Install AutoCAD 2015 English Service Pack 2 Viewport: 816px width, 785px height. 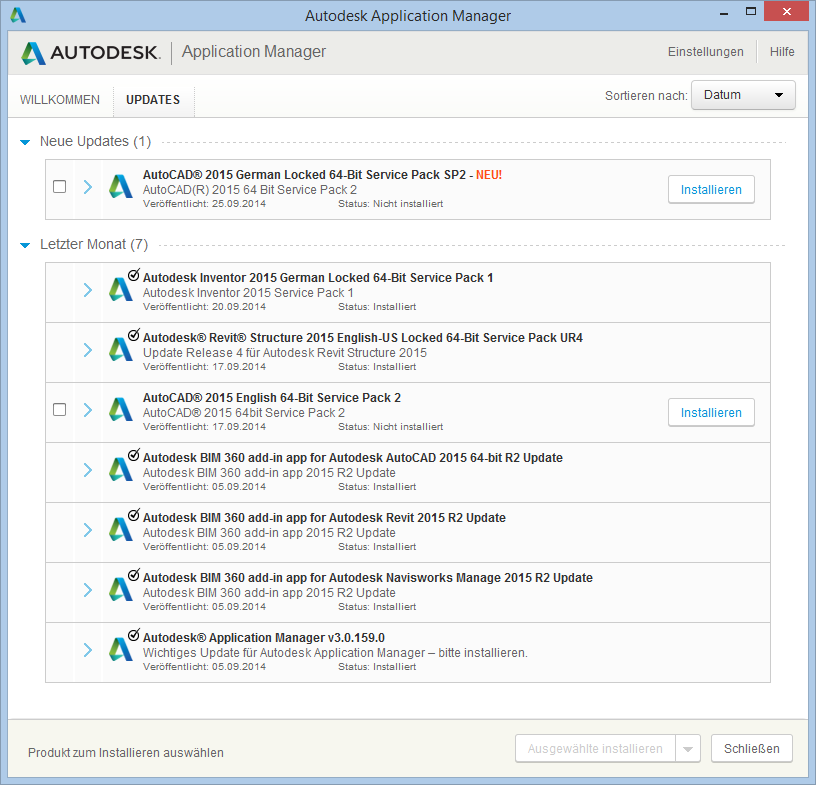[711, 412]
